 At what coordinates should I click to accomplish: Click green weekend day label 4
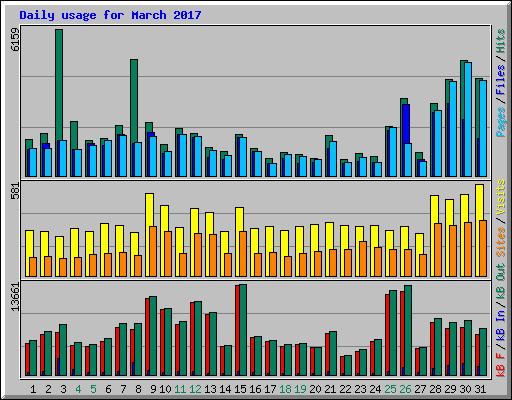78,389
